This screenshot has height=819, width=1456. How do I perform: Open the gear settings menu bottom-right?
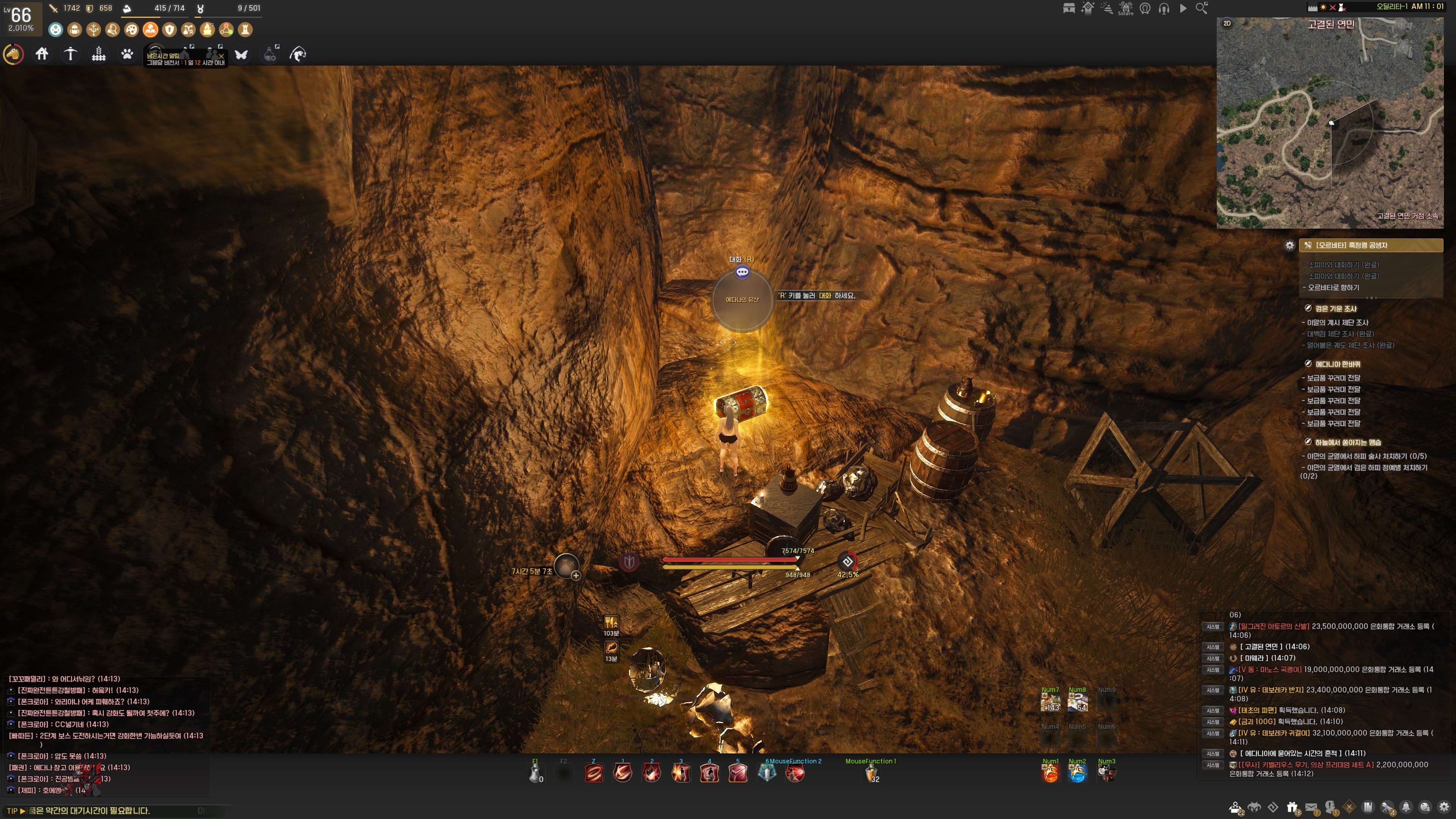[1444, 807]
